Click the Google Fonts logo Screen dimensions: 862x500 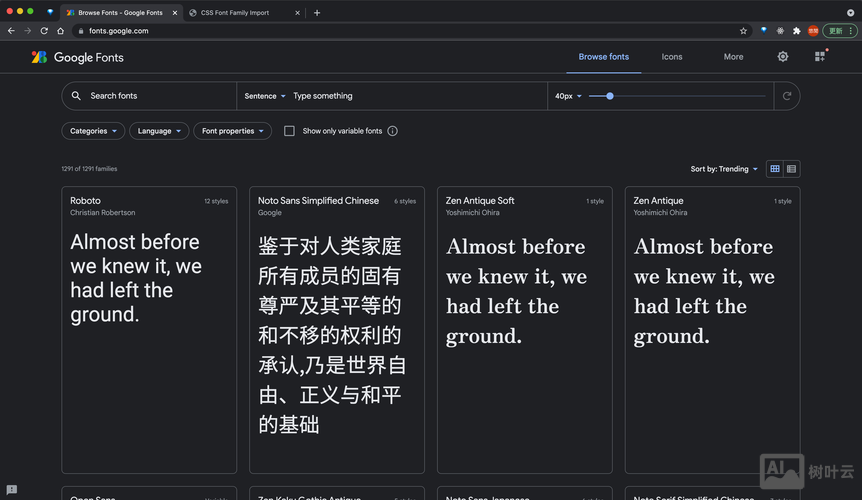78,57
